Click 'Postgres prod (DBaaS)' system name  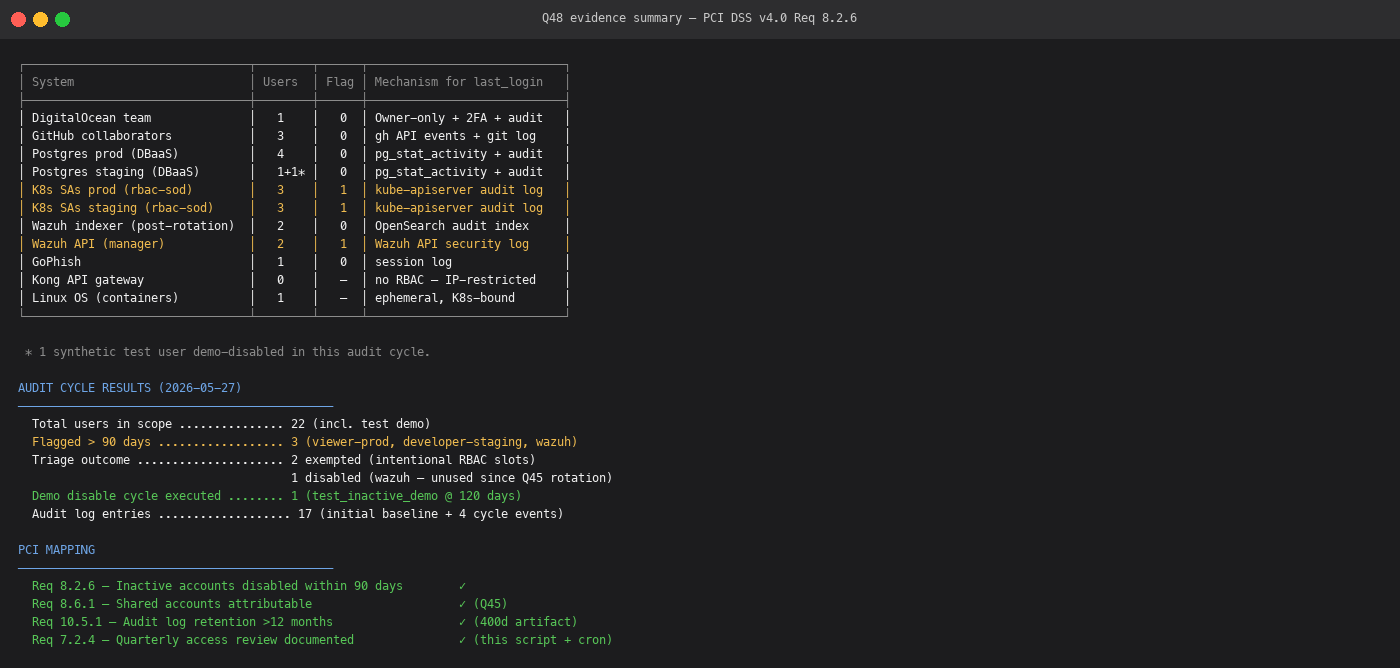(x=106, y=154)
